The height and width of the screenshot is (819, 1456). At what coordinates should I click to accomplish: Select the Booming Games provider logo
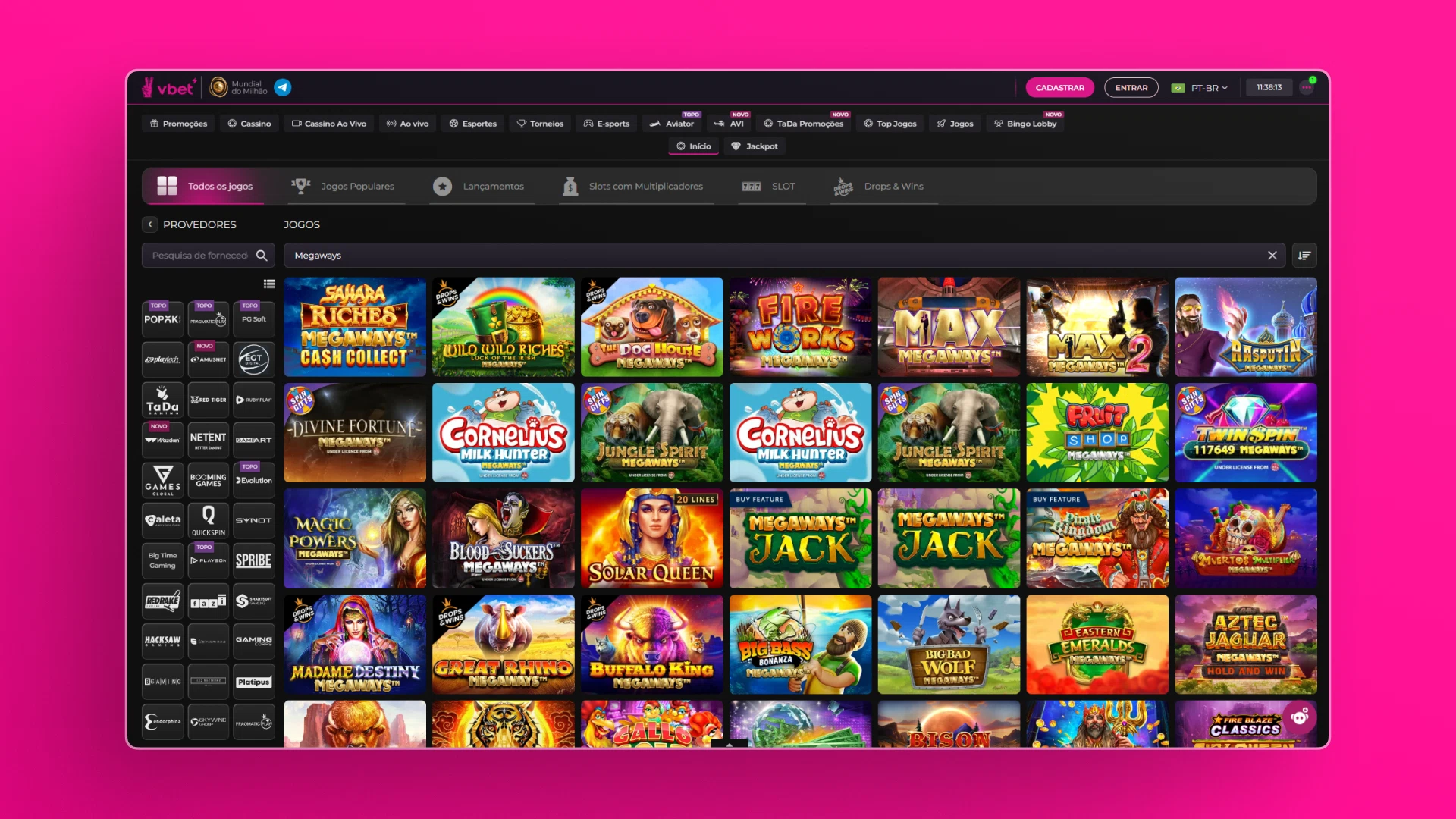[209, 480]
